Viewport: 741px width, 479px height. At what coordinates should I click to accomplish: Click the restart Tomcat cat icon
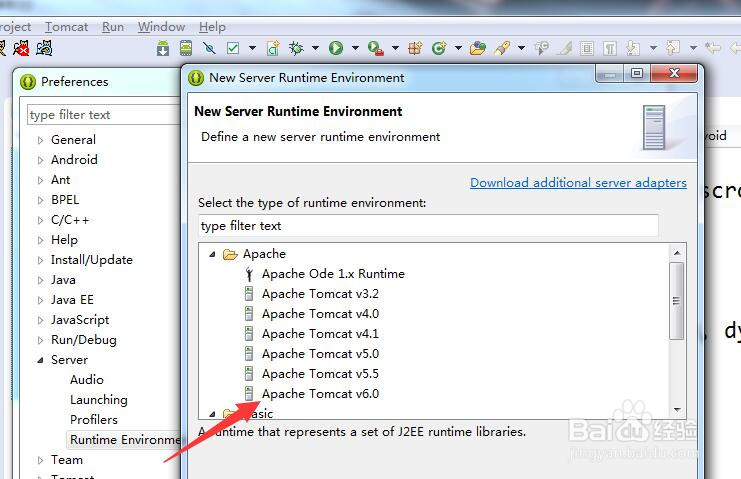coord(44,48)
